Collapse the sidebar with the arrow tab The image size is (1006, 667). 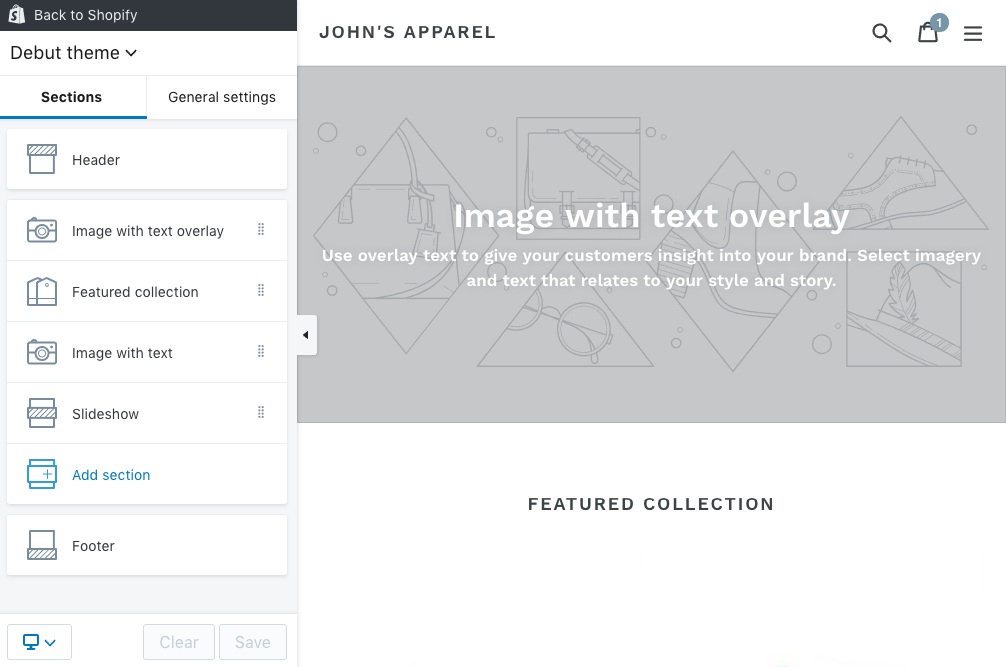pos(305,335)
